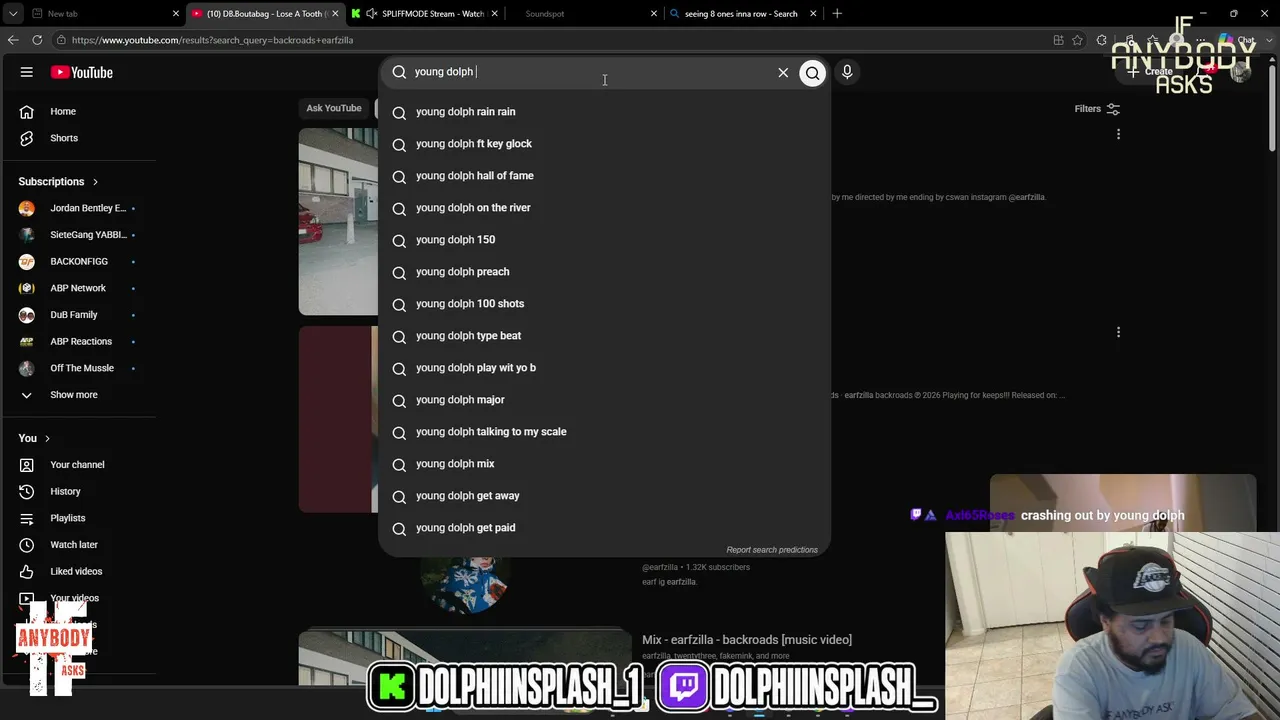Mute the SPLIFFMODE Stream tab audio

point(372,14)
